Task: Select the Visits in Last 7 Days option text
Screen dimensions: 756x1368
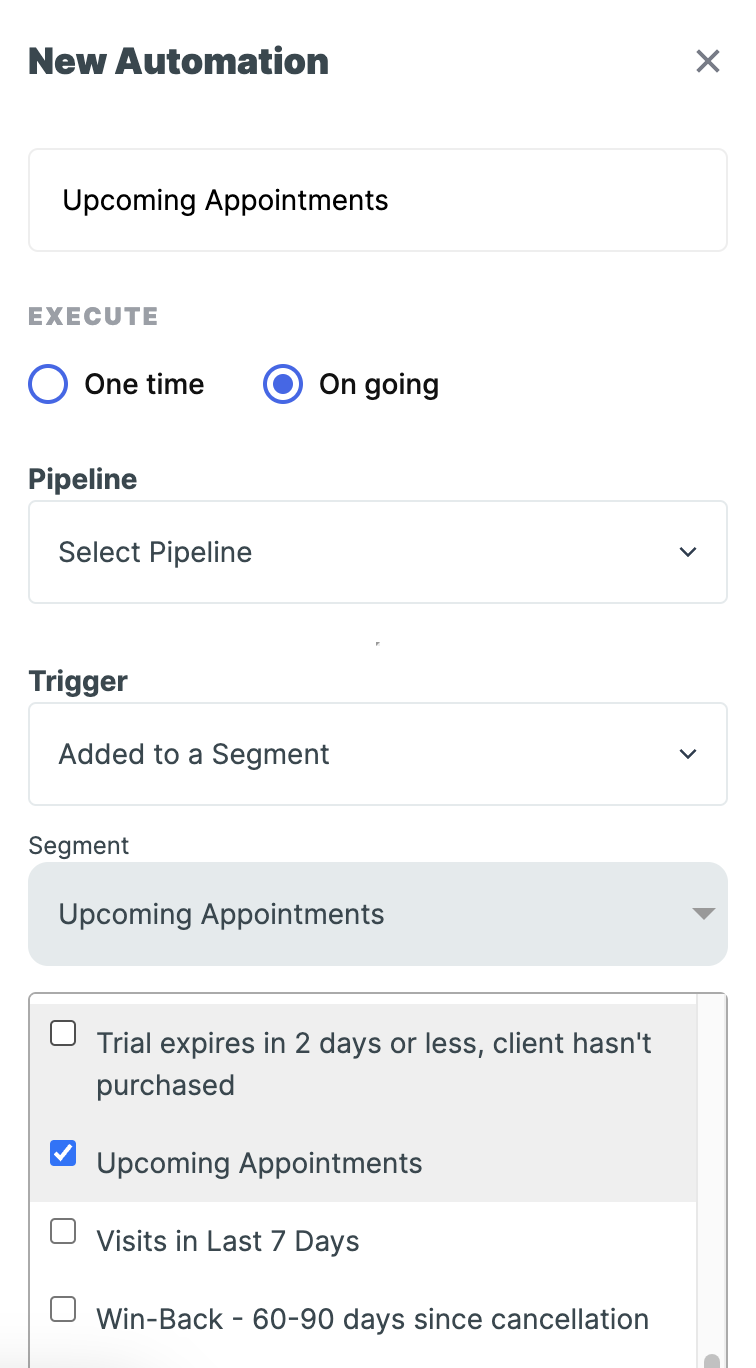Action: (228, 1241)
